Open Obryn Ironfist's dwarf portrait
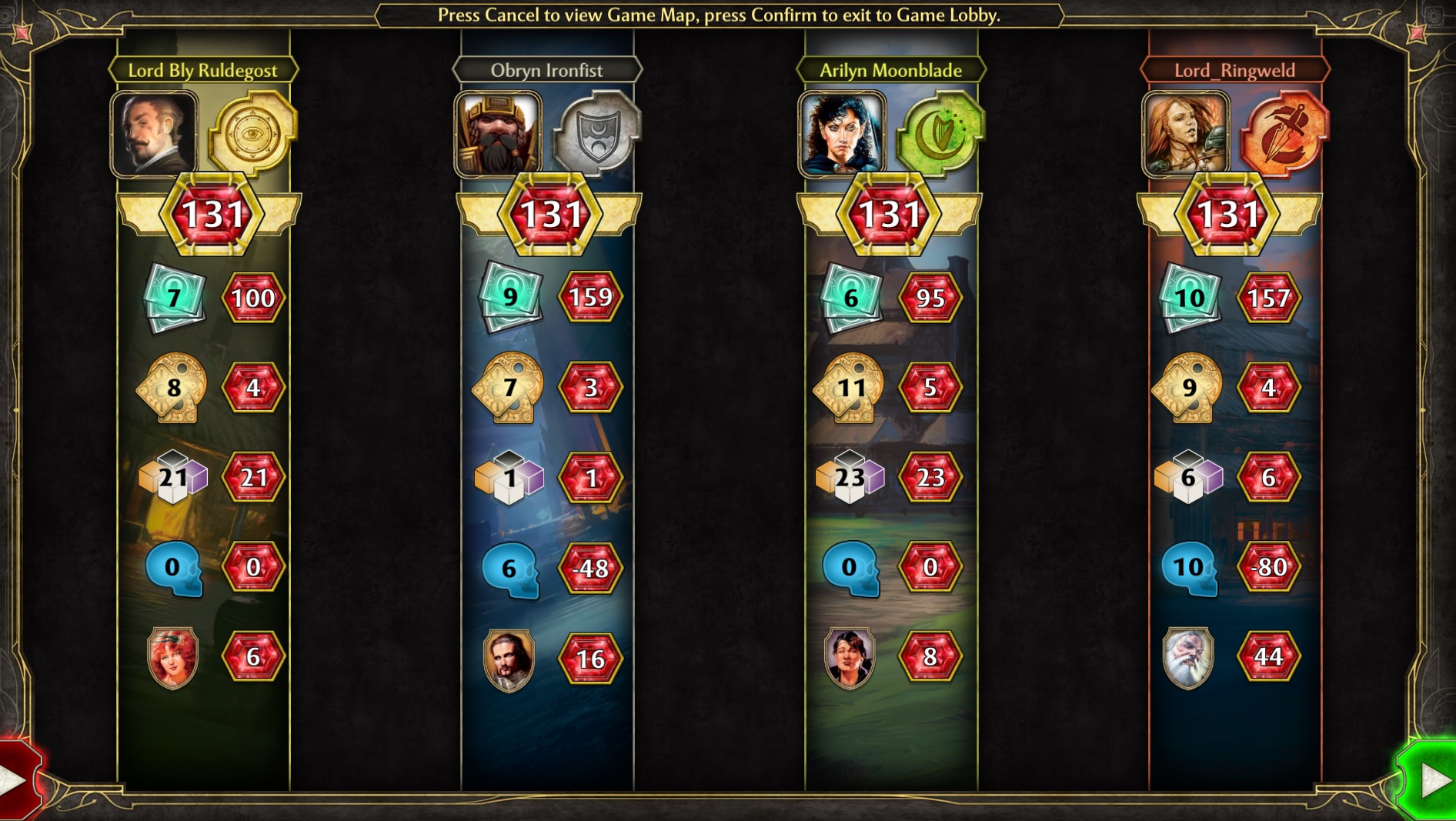1456x821 pixels. (x=498, y=134)
